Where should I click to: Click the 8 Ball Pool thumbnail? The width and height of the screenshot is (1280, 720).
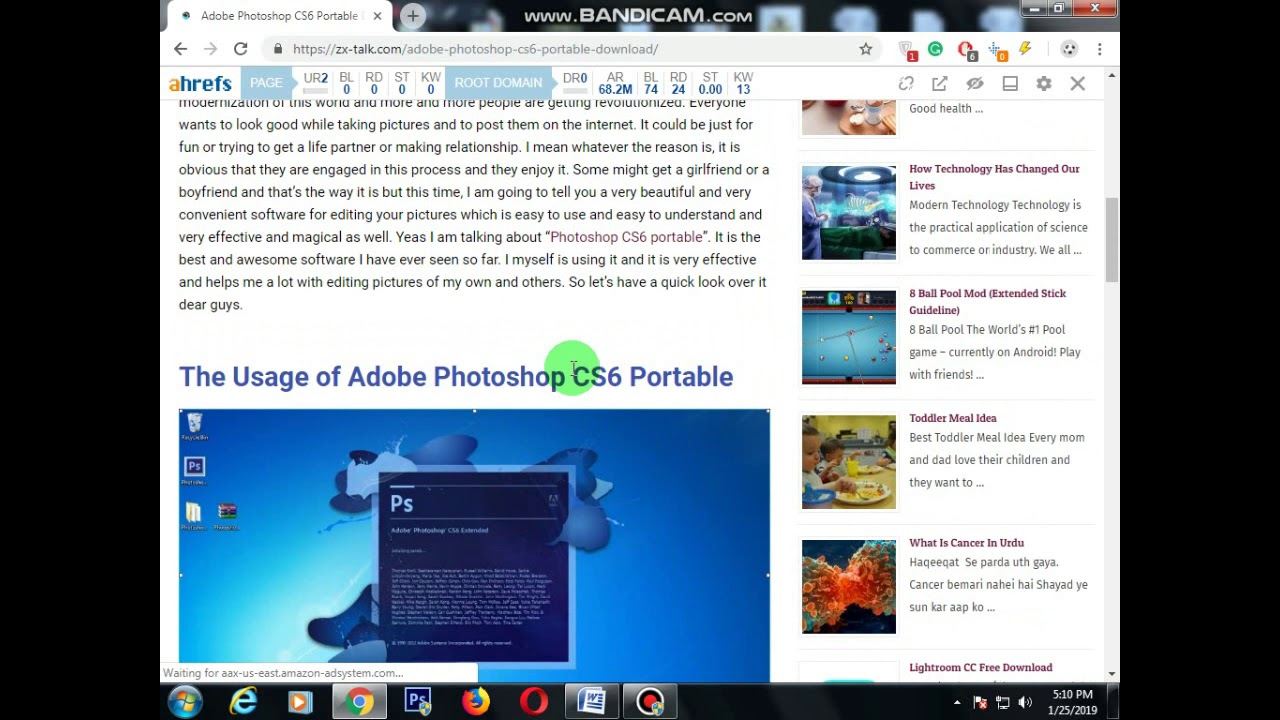click(849, 337)
